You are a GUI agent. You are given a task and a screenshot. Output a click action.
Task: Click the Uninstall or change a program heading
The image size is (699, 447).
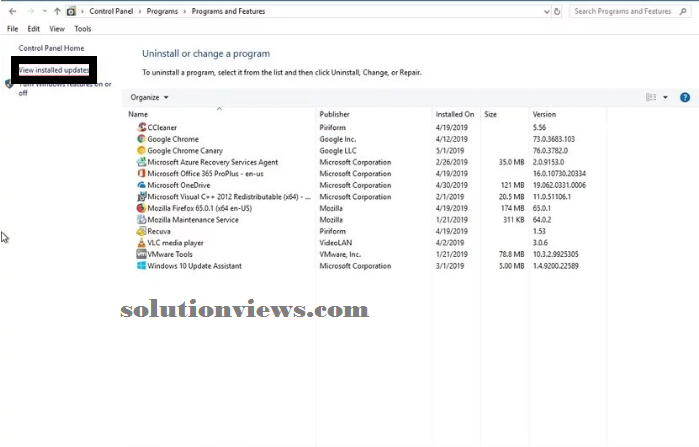[x=206, y=53]
